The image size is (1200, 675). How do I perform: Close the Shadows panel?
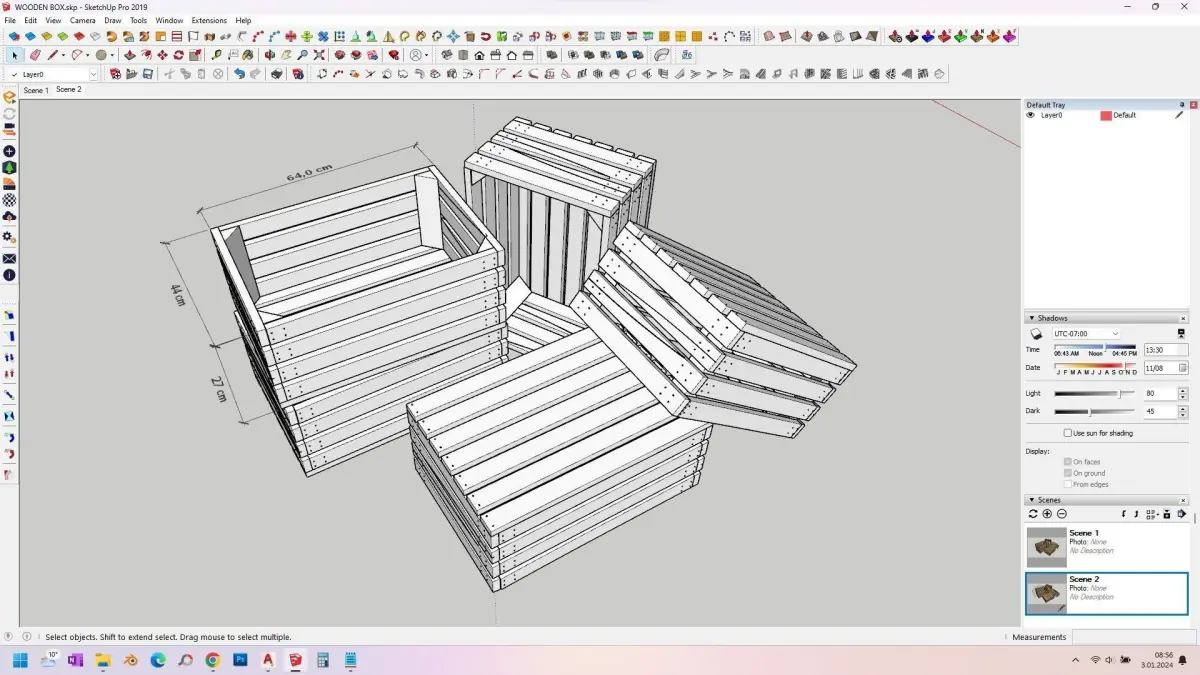tap(1183, 318)
